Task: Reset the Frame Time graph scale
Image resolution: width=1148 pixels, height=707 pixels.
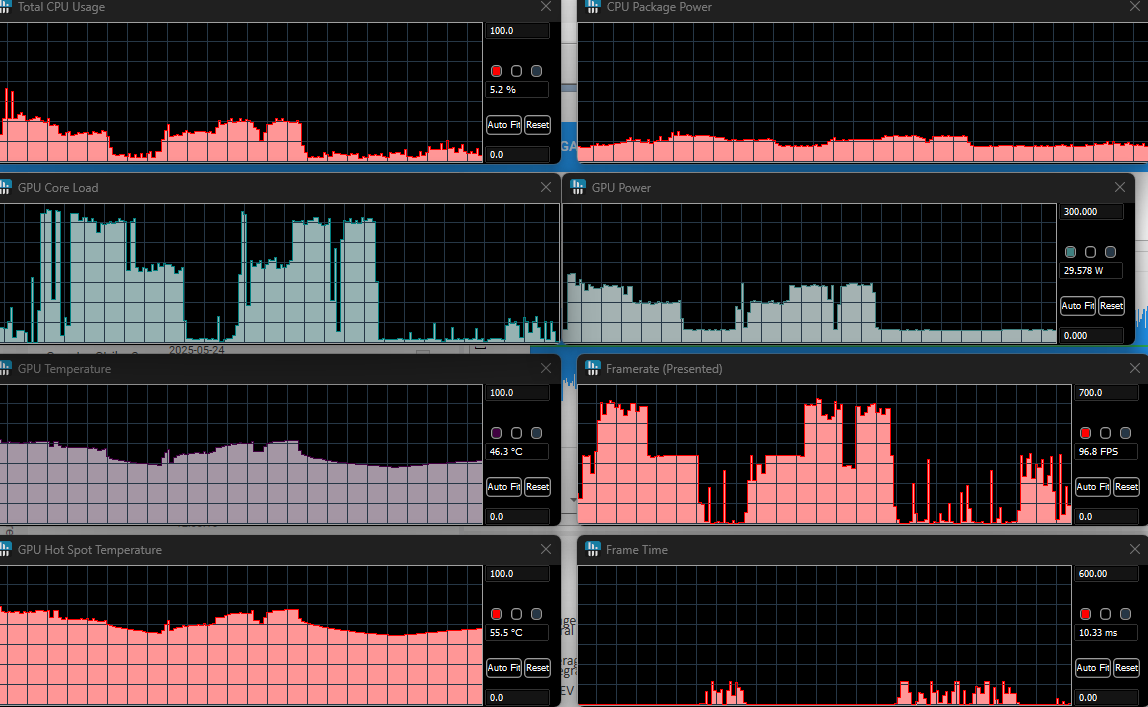Action: (x=1127, y=667)
